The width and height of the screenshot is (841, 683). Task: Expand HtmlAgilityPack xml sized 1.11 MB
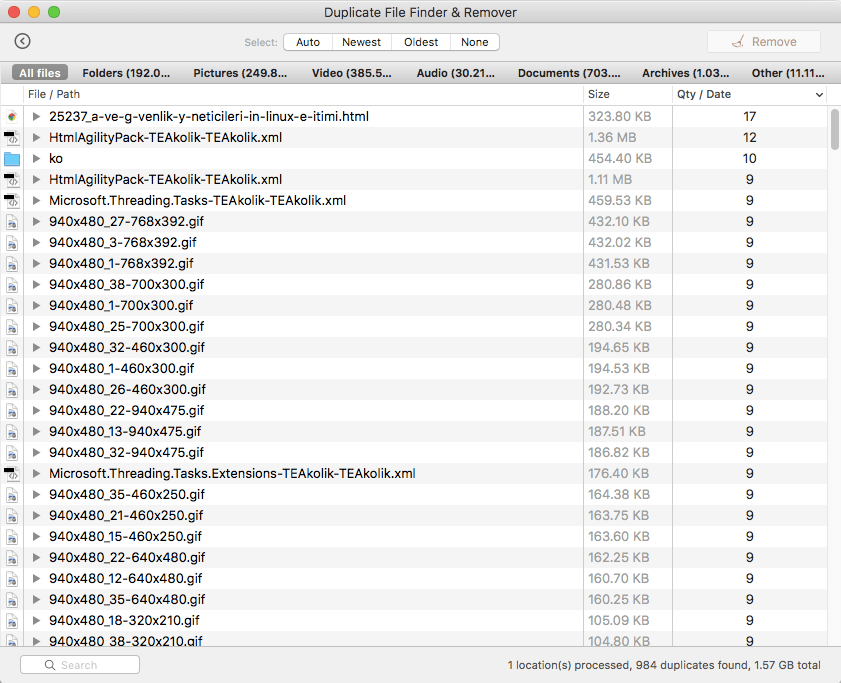(x=36, y=179)
